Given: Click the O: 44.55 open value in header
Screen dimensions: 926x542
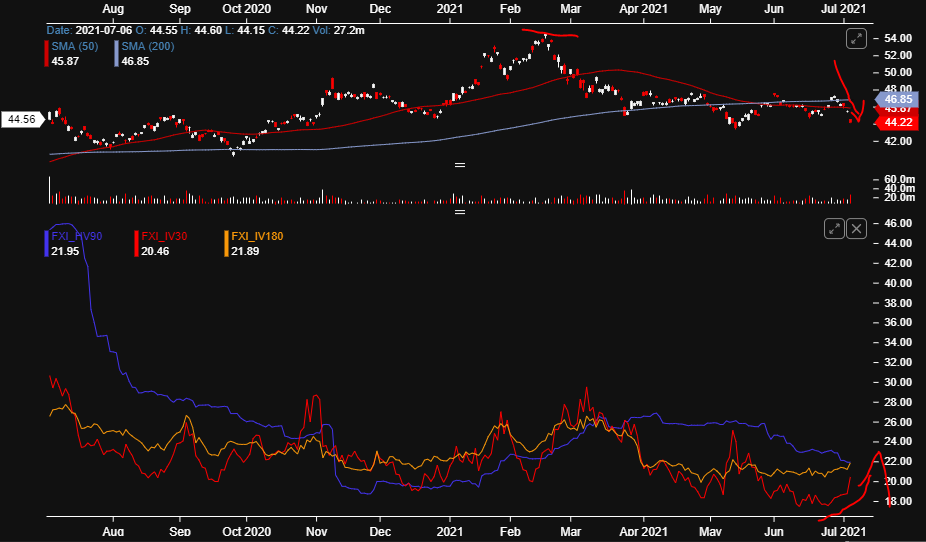Looking at the screenshot, I should pos(156,30).
